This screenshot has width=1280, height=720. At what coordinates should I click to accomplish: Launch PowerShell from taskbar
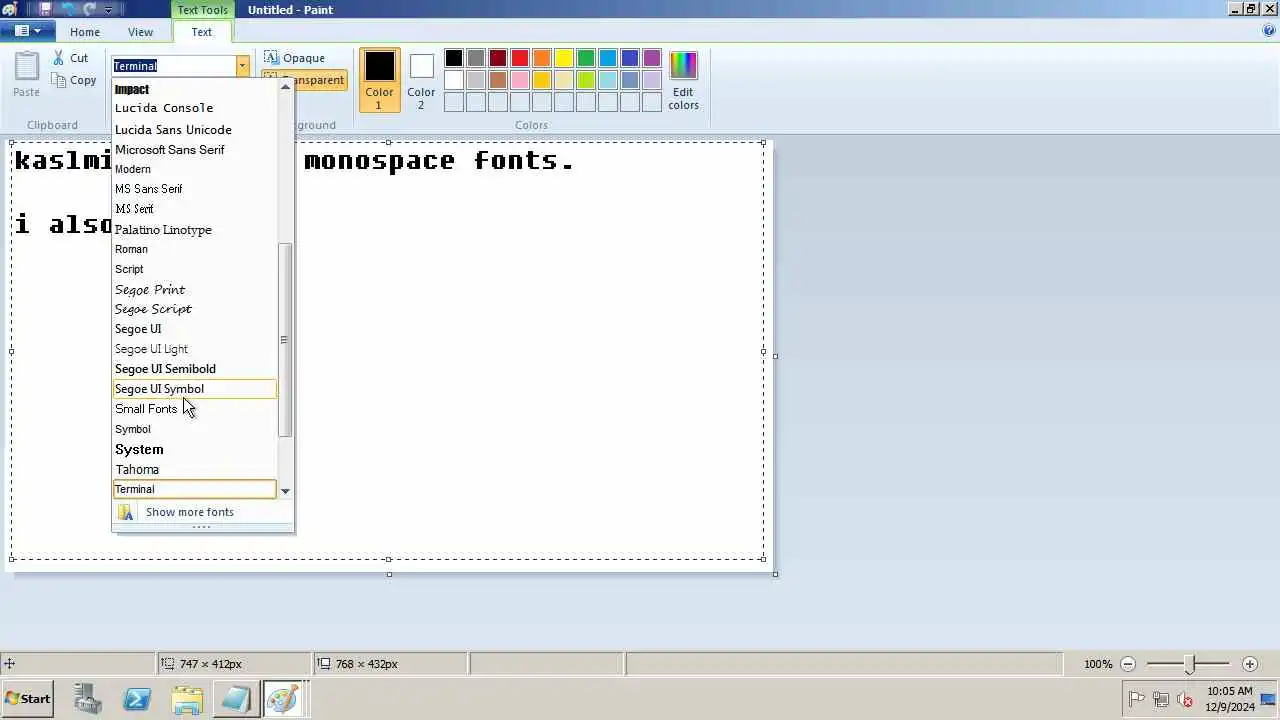coord(137,699)
